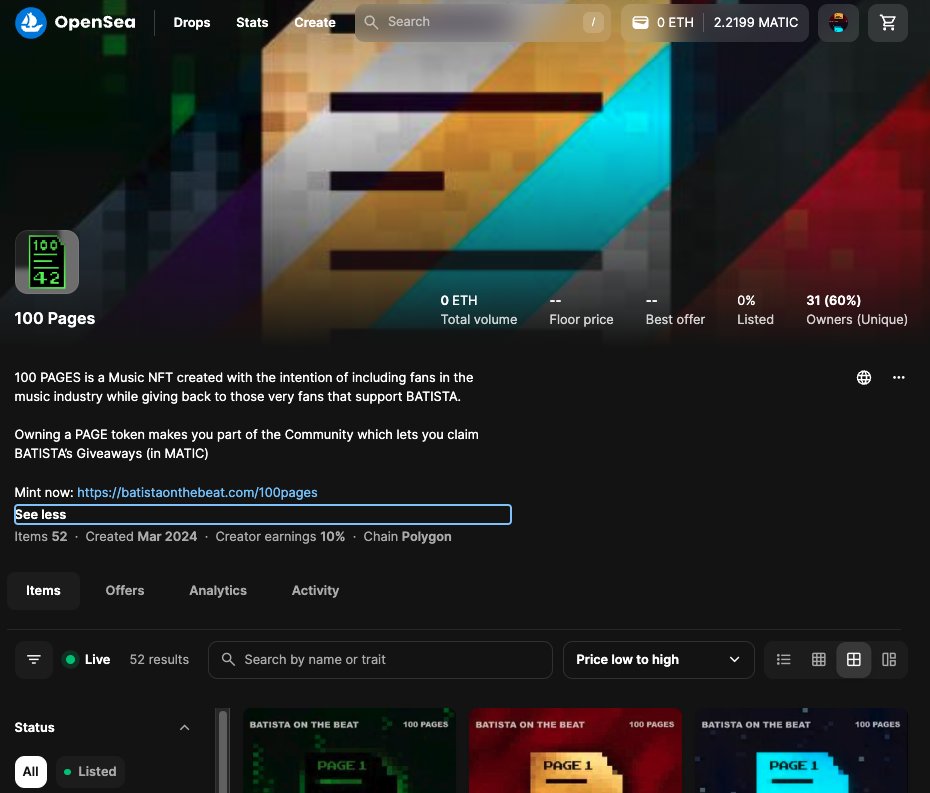Image resolution: width=930 pixels, height=793 pixels.
Task: Focus the Search by name or trait field
Action: pyautogui.click(x=380, y=660)
